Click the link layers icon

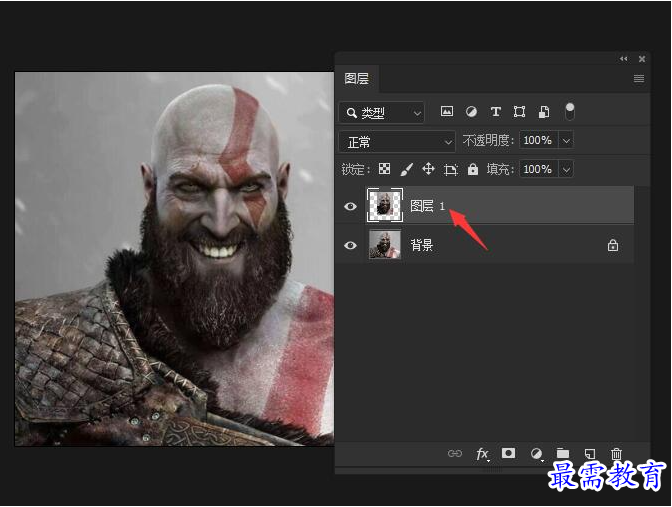tap(455, 453)
